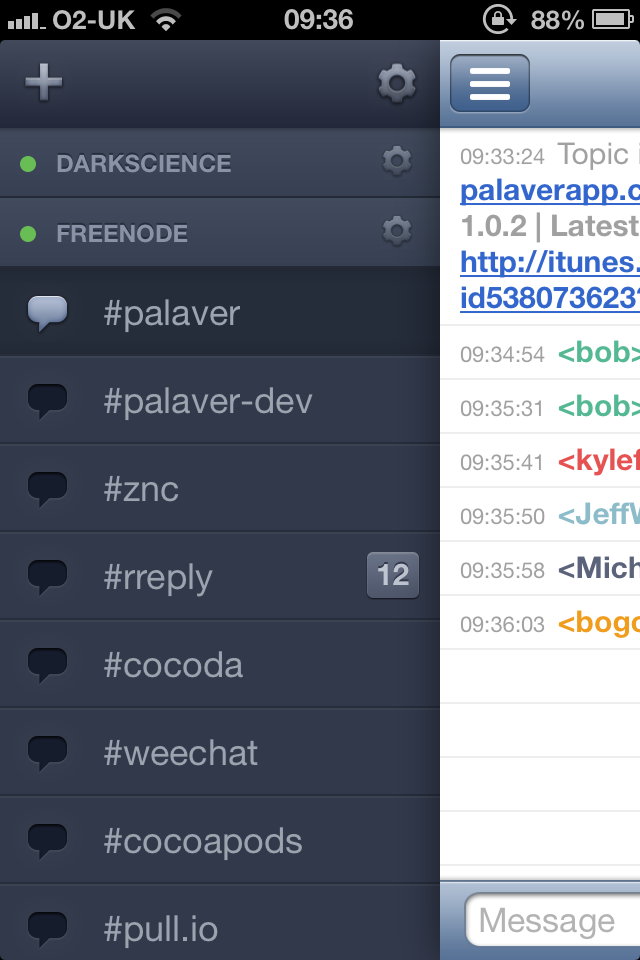The width and height of the screenshot is (640, 960).
Task: Open global settings gear at top
Action: pyautogui.click(x=397, y=83)
